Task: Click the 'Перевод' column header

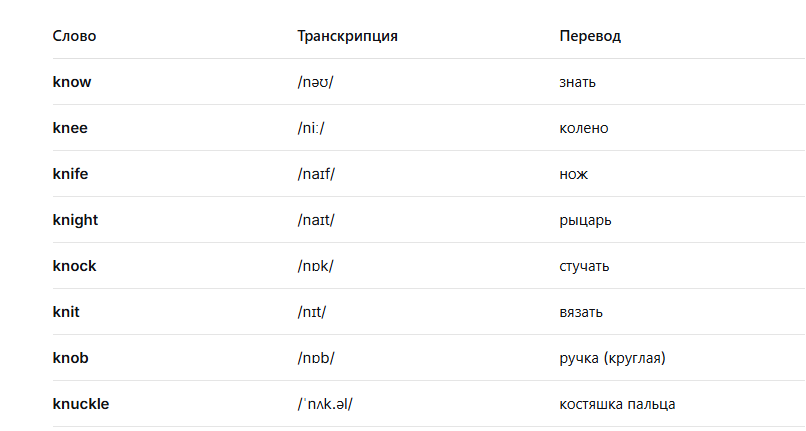Action: click(x=590, y=36)
